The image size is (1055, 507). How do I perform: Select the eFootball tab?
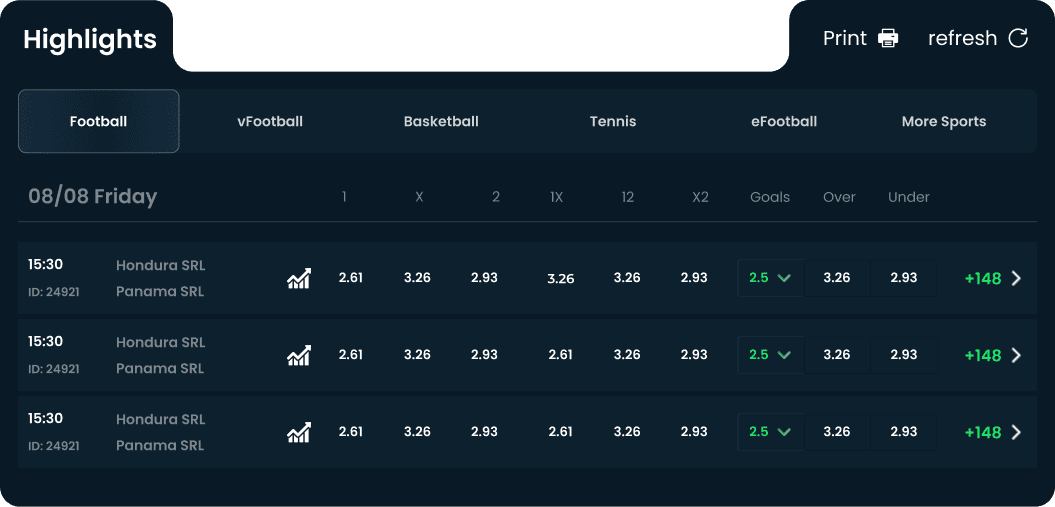[784, 122]
